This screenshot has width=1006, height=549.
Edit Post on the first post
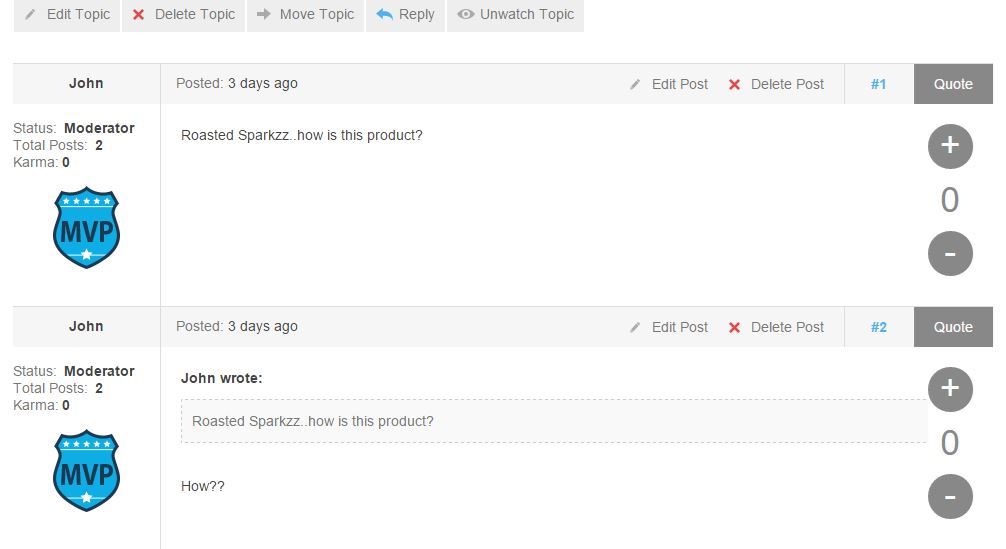click(669, 84)
